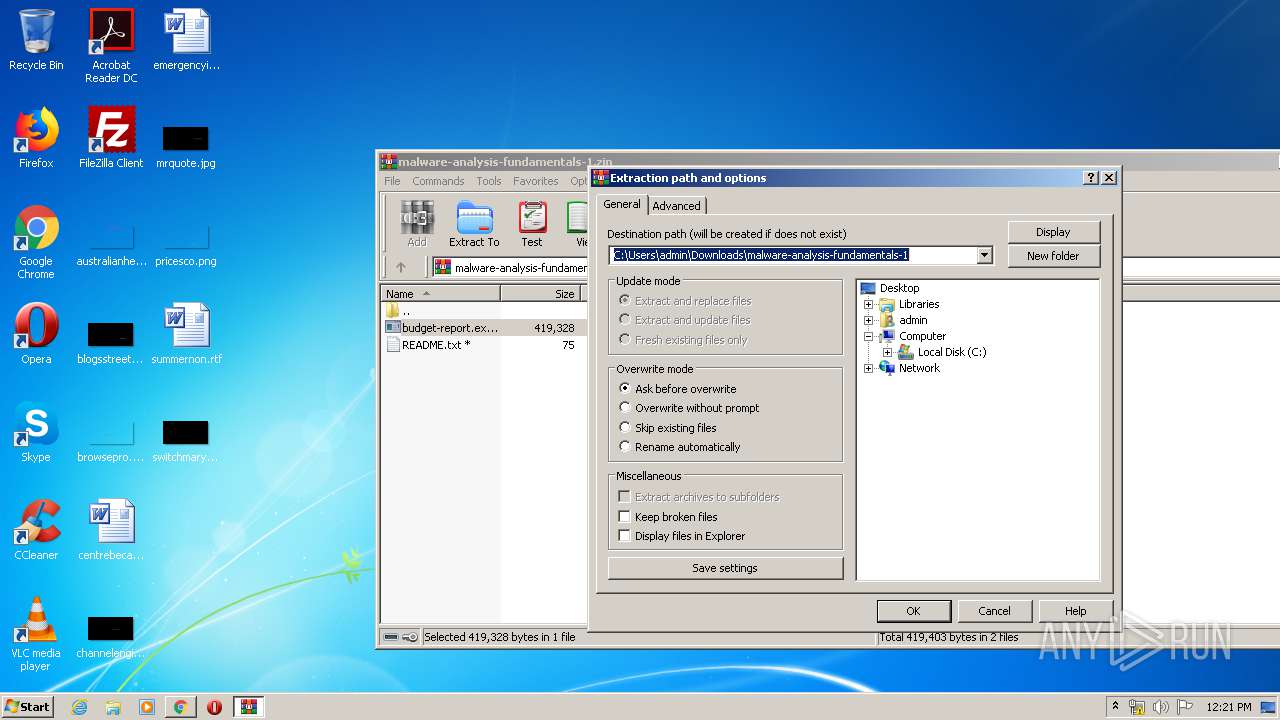Open the WinRAR Tools menu
Viewport: 1280px width, 720px height.
pos(489,181)
